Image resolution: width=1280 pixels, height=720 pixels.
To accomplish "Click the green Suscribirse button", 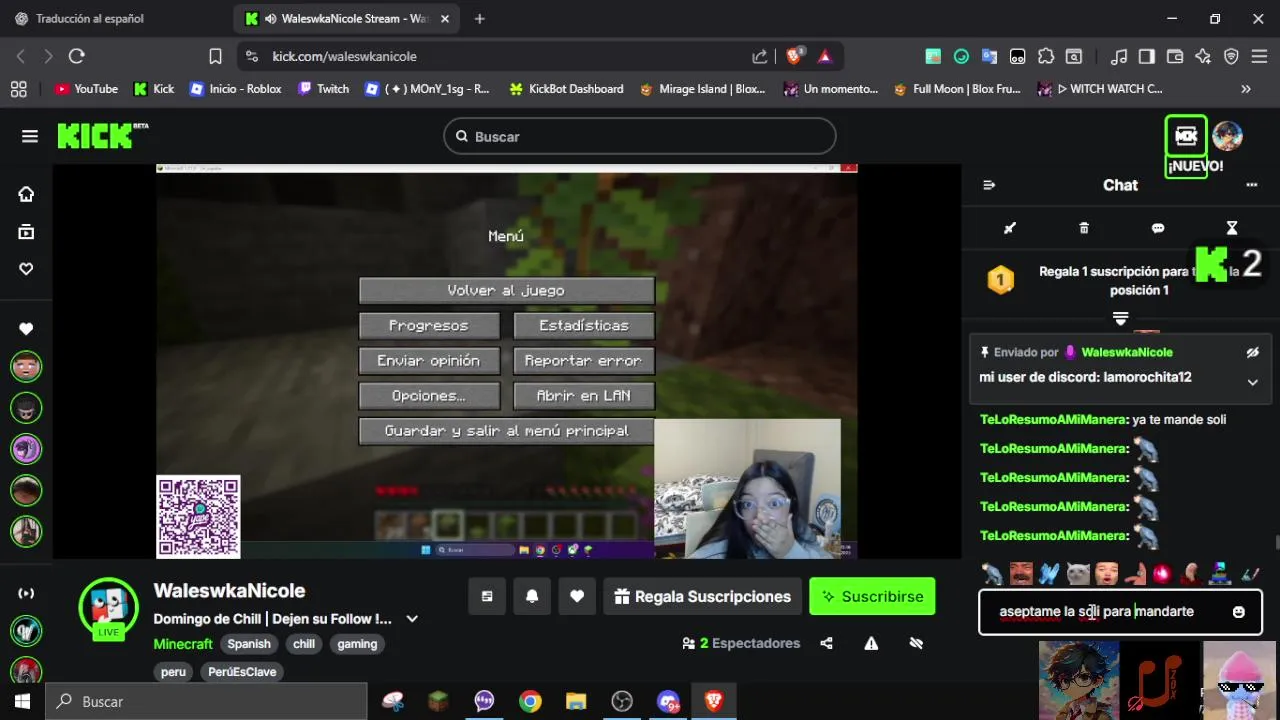I will click(872, 597).
